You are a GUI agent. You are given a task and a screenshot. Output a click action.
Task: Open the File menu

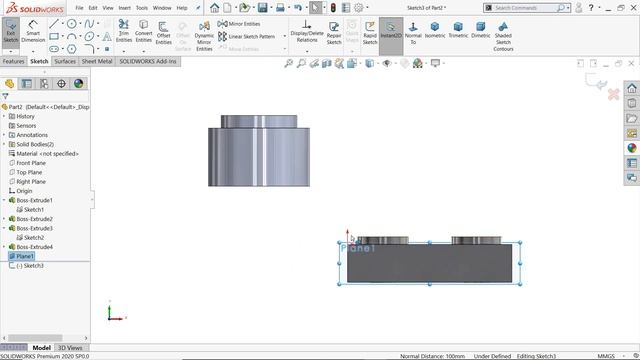click(79, 8)
